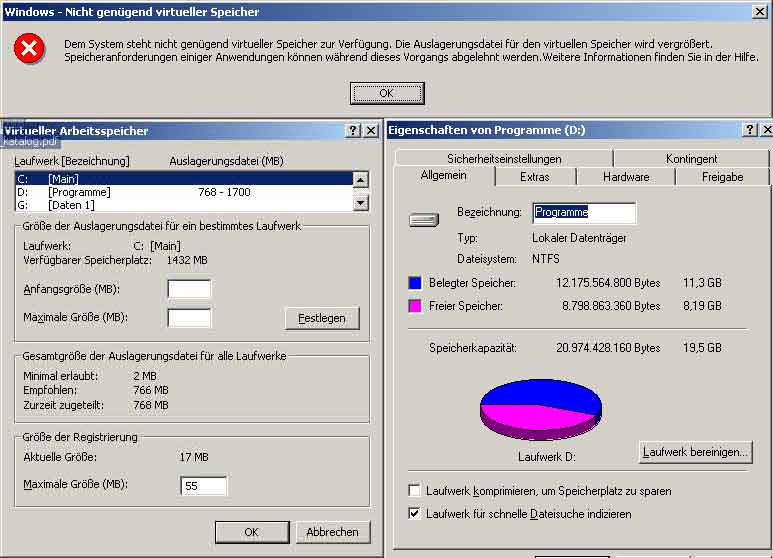Click registry Maximale Größe field showing 55
This screenshot has height=558, width=773.
pyautogui.click(x=204, y=486)
